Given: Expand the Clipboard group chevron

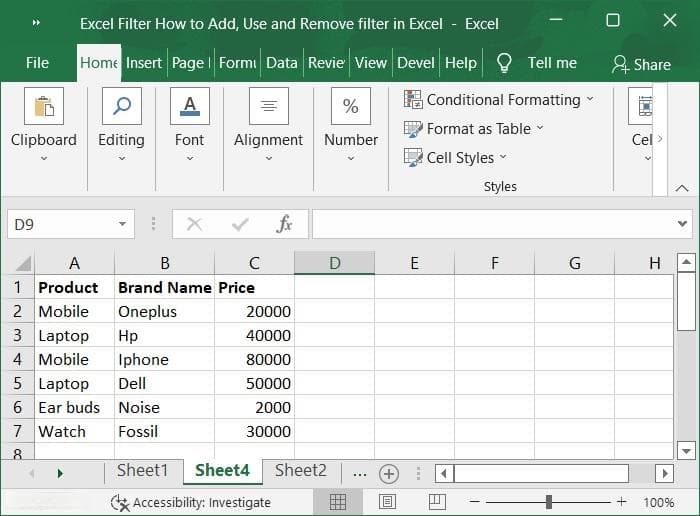Looking at the screenshot, I should 44,158.
